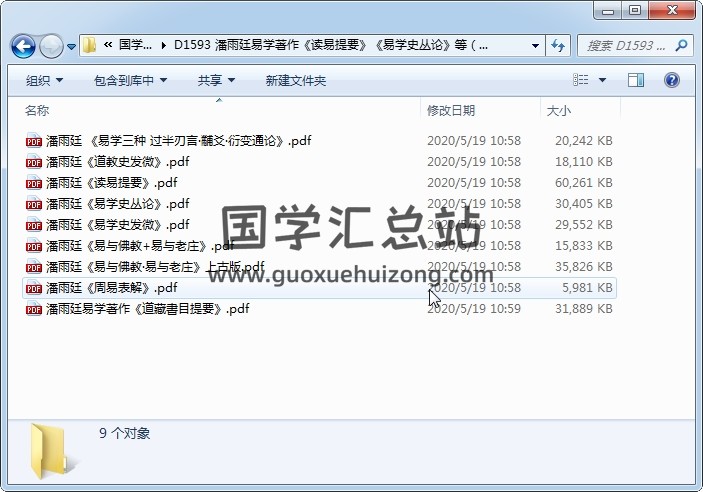703x492 pixels.
Task: Select file name 潘雨廷《易学史丛论》.pdf
Action: (x=117, y=204)
